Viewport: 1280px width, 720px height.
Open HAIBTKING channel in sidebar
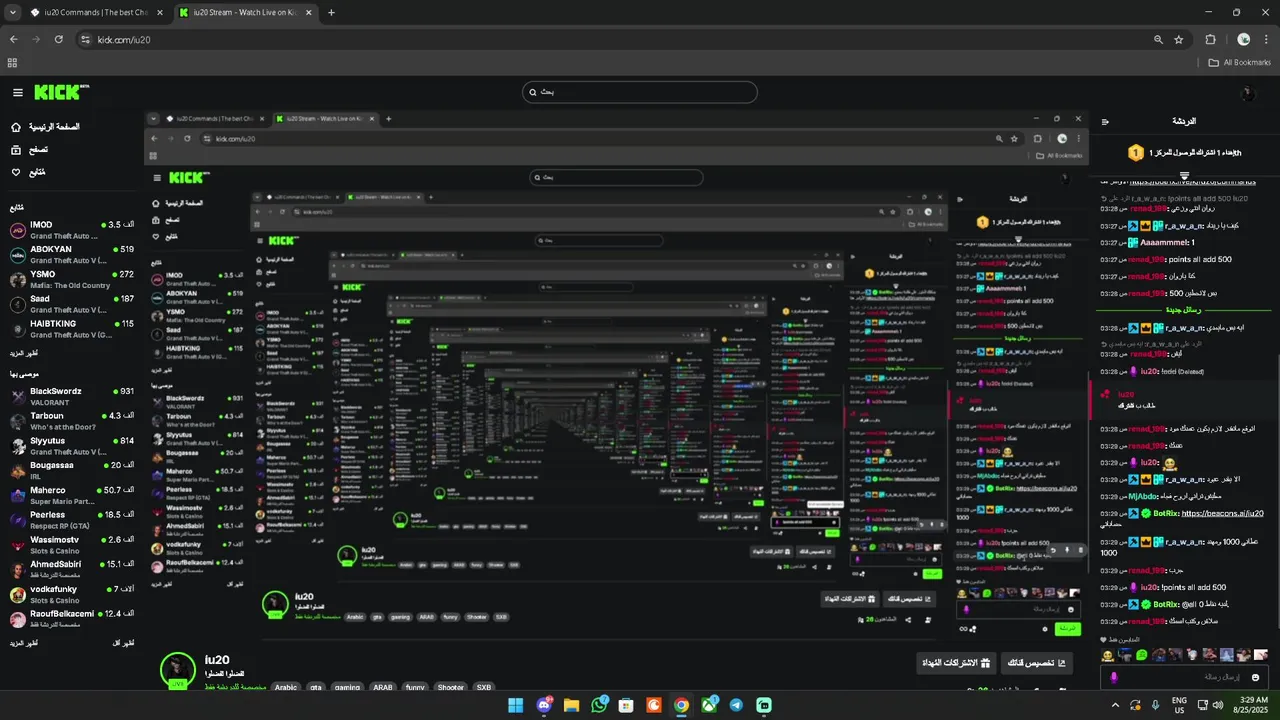(x=72, y=329)
